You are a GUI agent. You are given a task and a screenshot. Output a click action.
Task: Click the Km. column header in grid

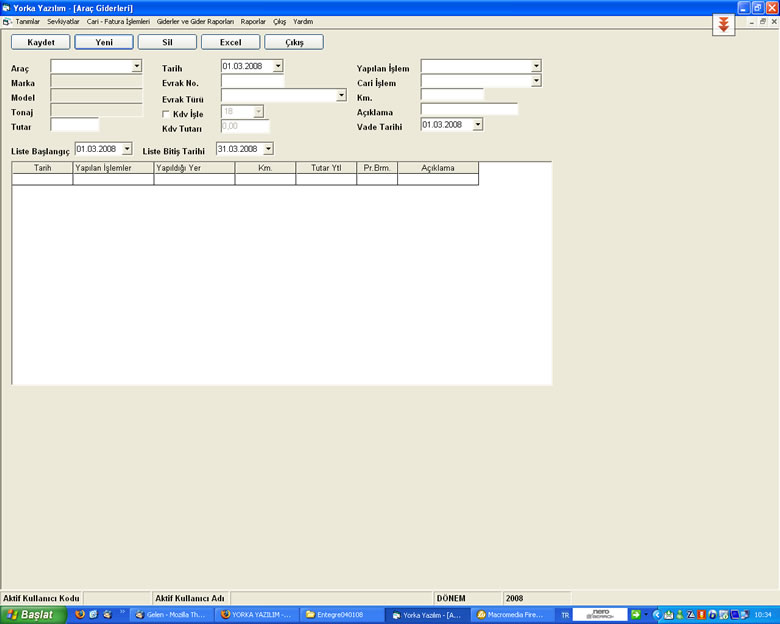click(265, 168)
